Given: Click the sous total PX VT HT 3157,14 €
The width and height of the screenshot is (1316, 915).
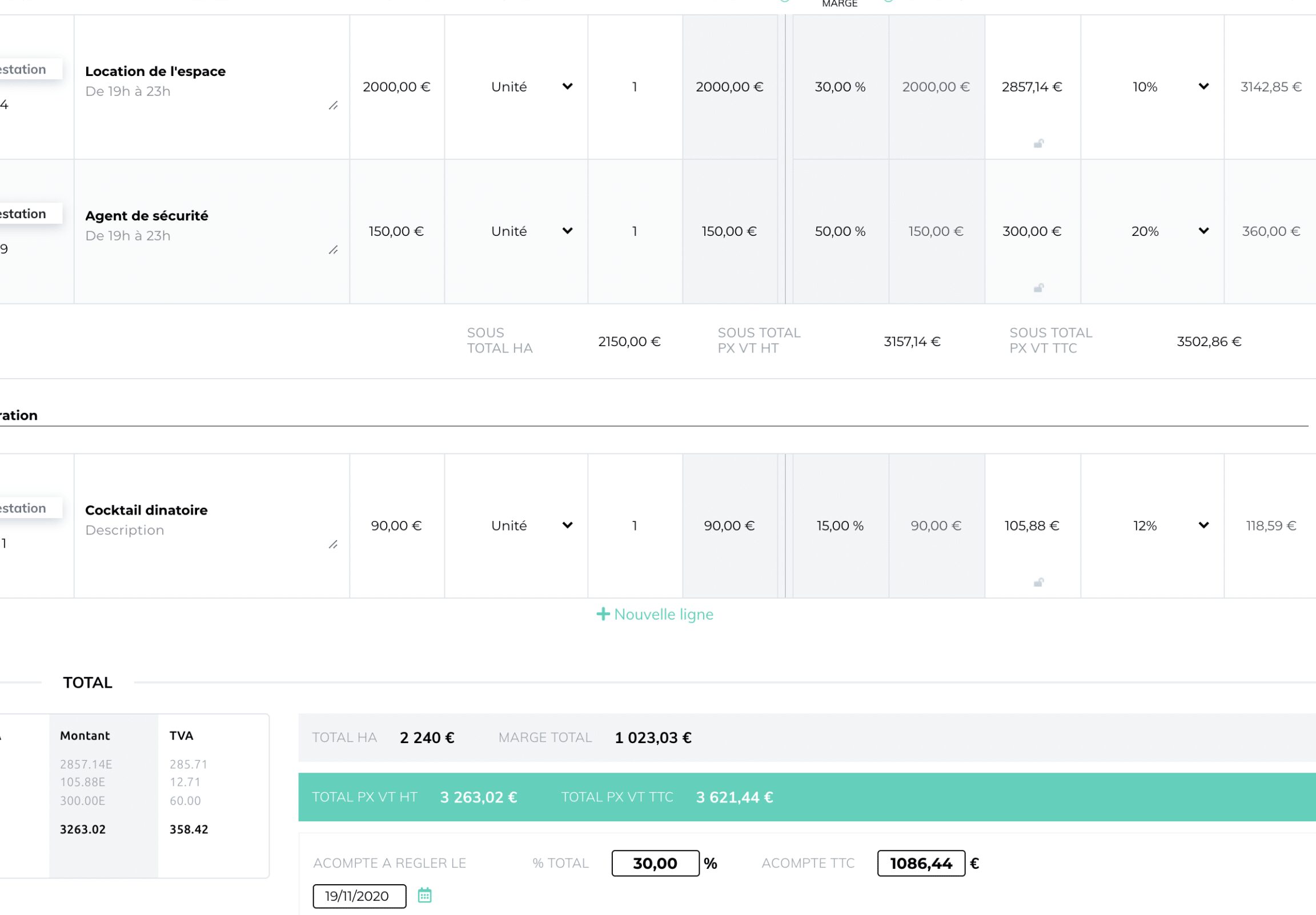Looking at the screenshot, I should tap(913, 342).
